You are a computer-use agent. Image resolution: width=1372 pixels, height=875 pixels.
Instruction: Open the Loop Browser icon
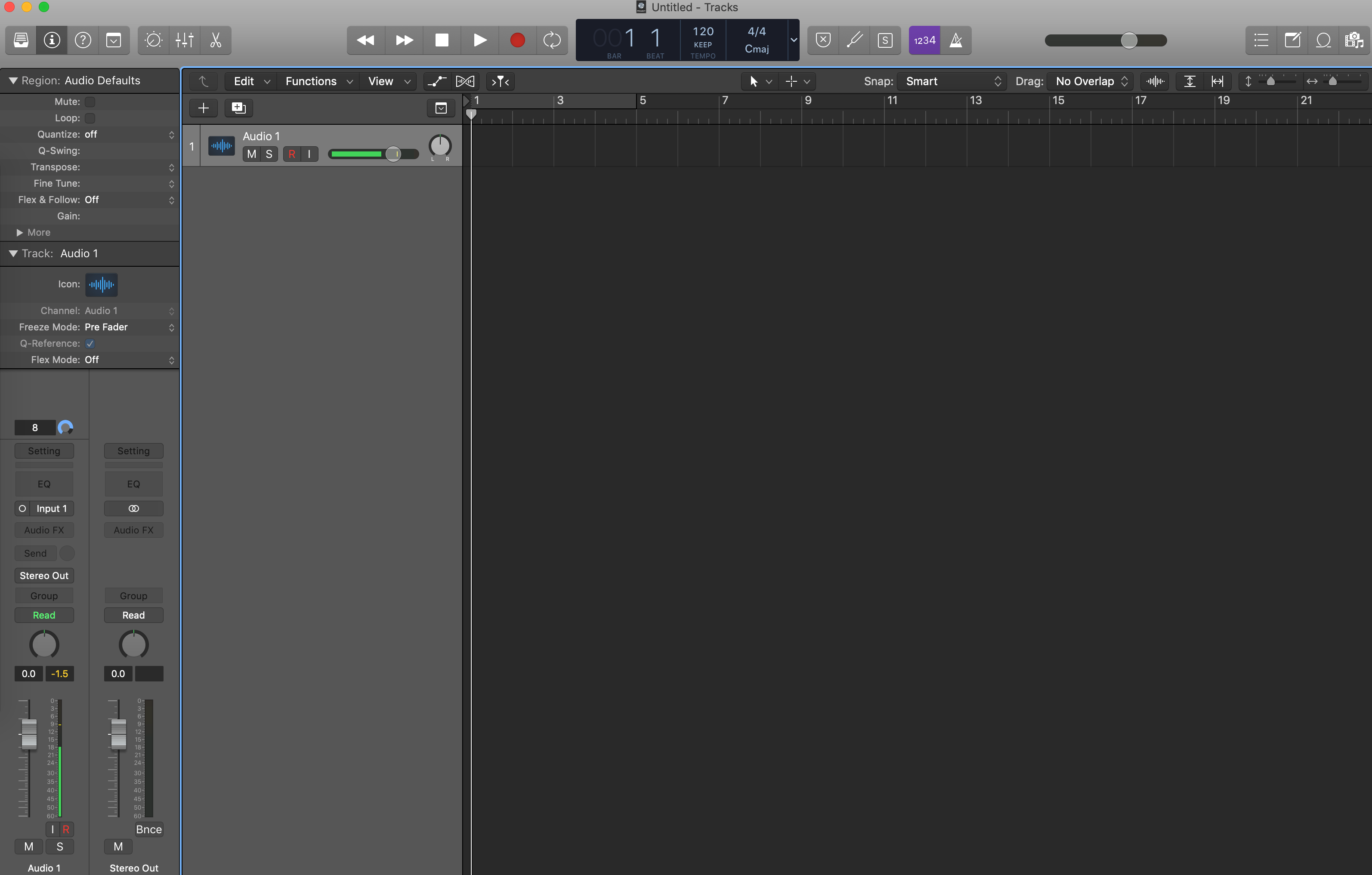1323,40
